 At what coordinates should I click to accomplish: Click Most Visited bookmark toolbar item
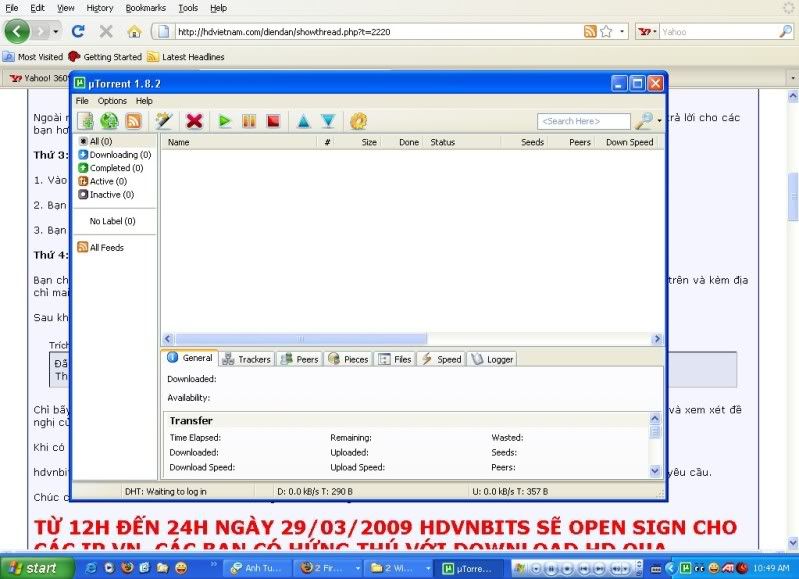point(33,57)
